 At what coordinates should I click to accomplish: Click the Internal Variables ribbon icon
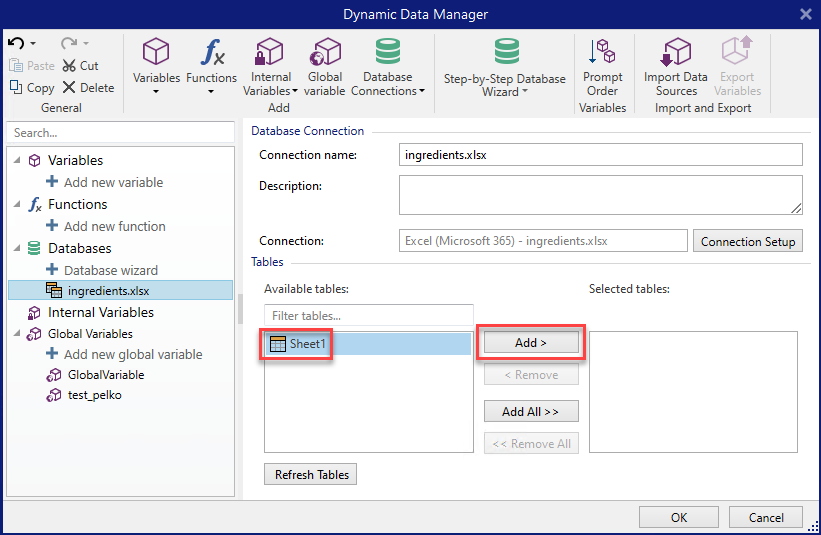point(270,54)
